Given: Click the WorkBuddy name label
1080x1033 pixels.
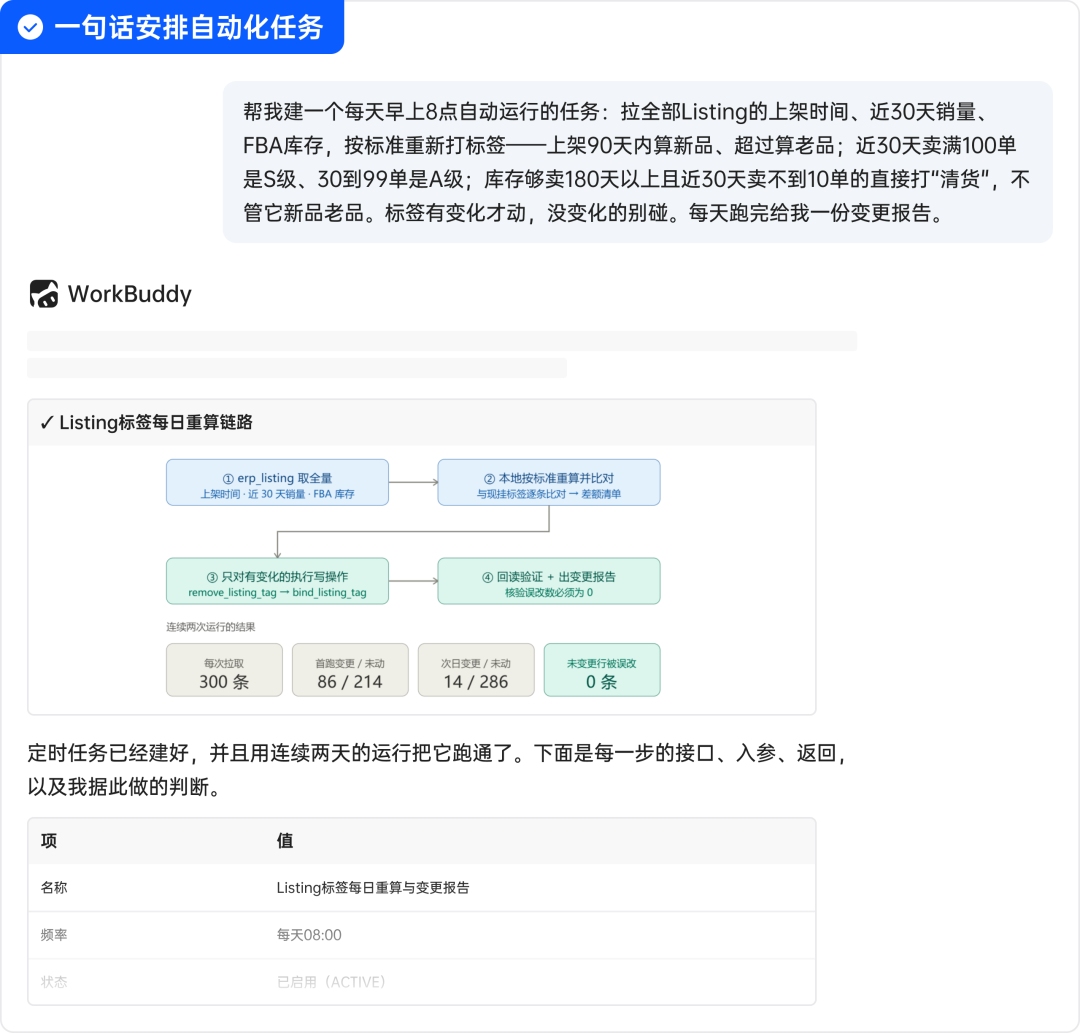Looking at the screenshot, I should [x=129, y=294].
